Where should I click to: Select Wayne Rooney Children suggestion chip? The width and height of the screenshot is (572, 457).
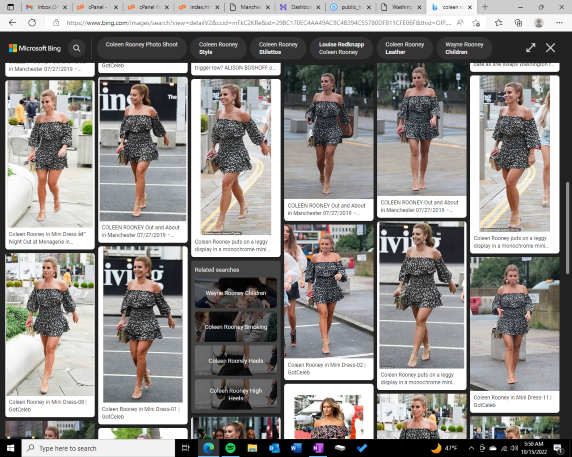[x=464, y=48]
